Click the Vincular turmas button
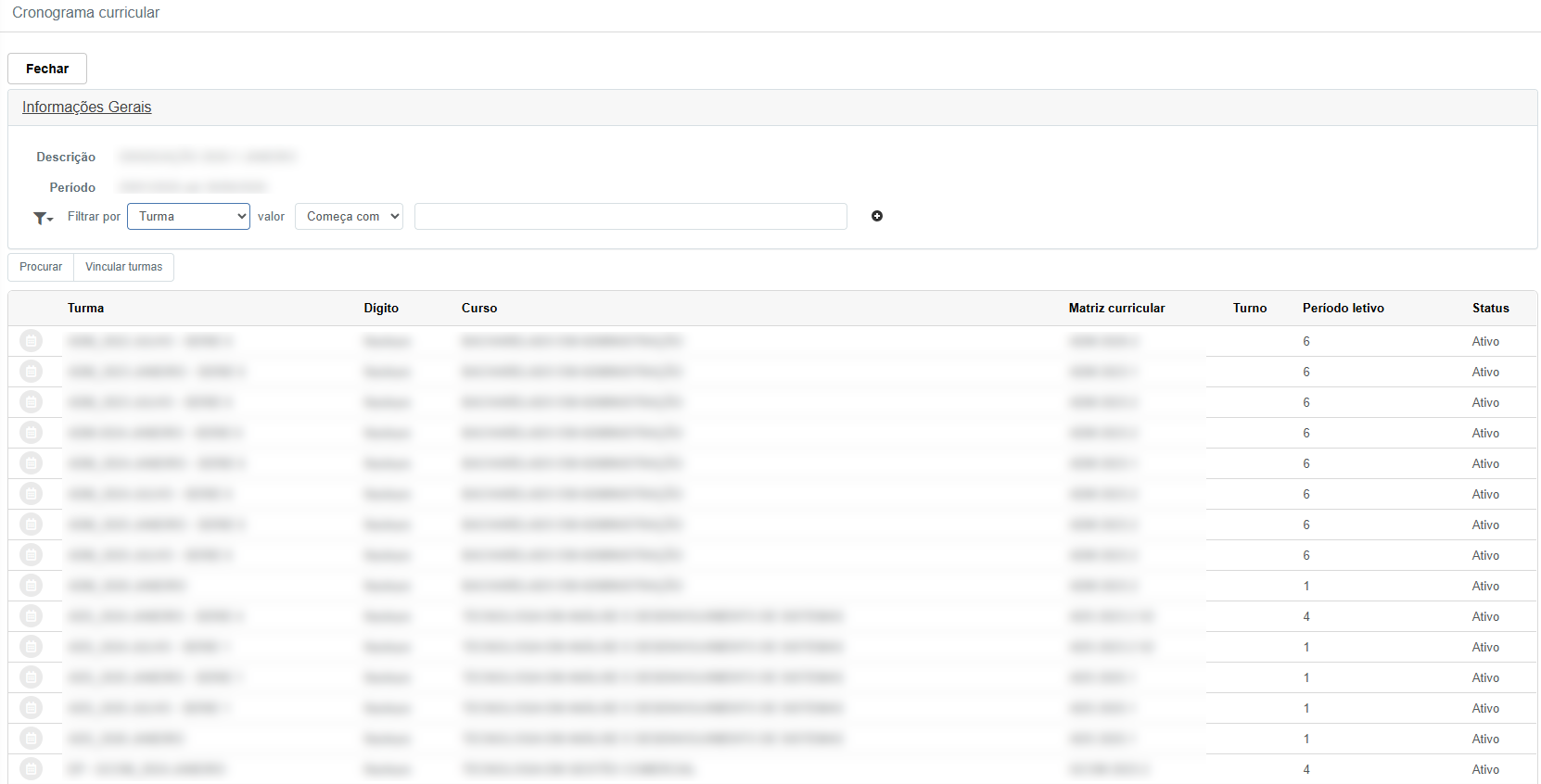 [123, 267]
